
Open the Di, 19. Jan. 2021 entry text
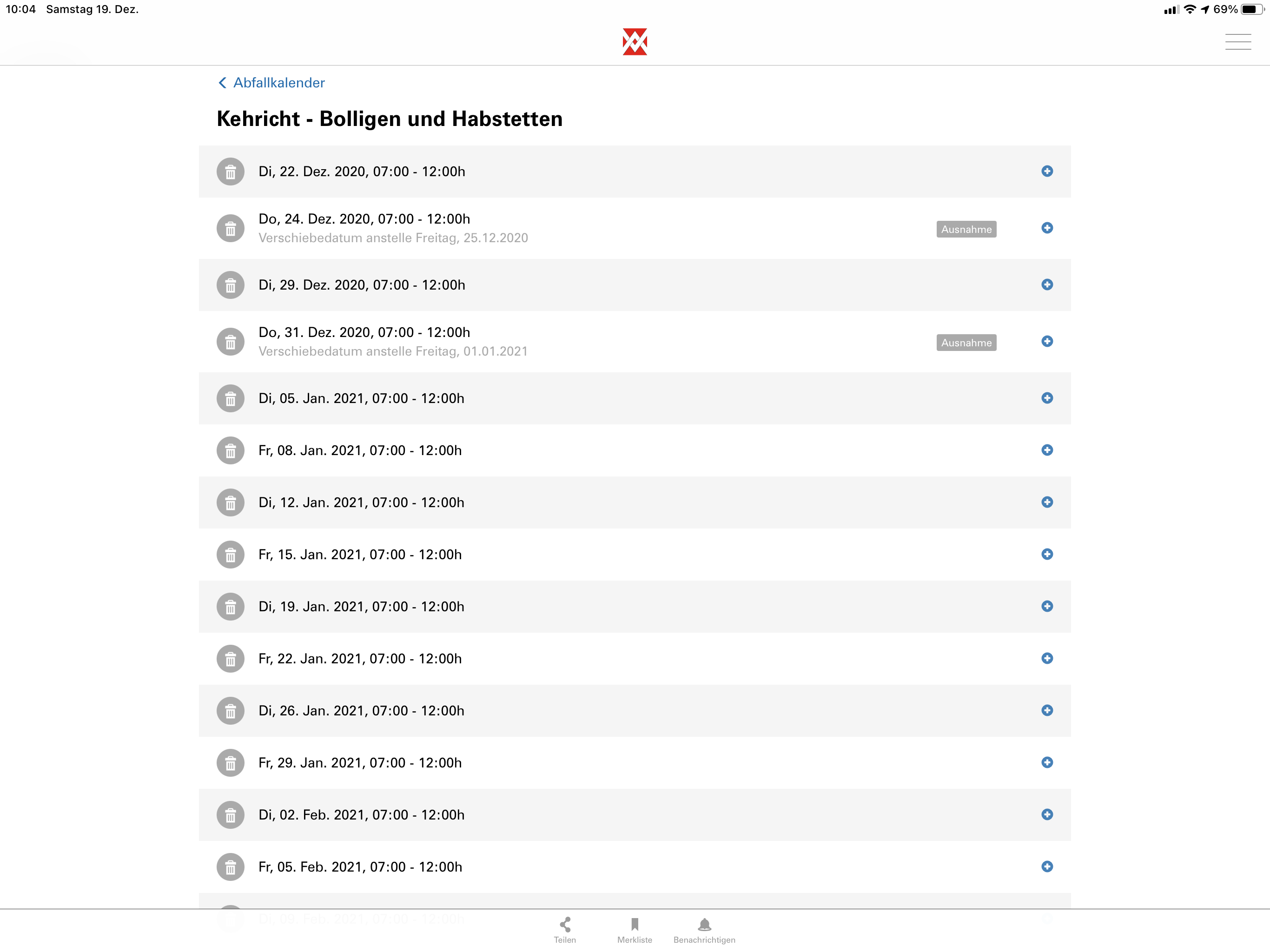click(x=361, y=606)
